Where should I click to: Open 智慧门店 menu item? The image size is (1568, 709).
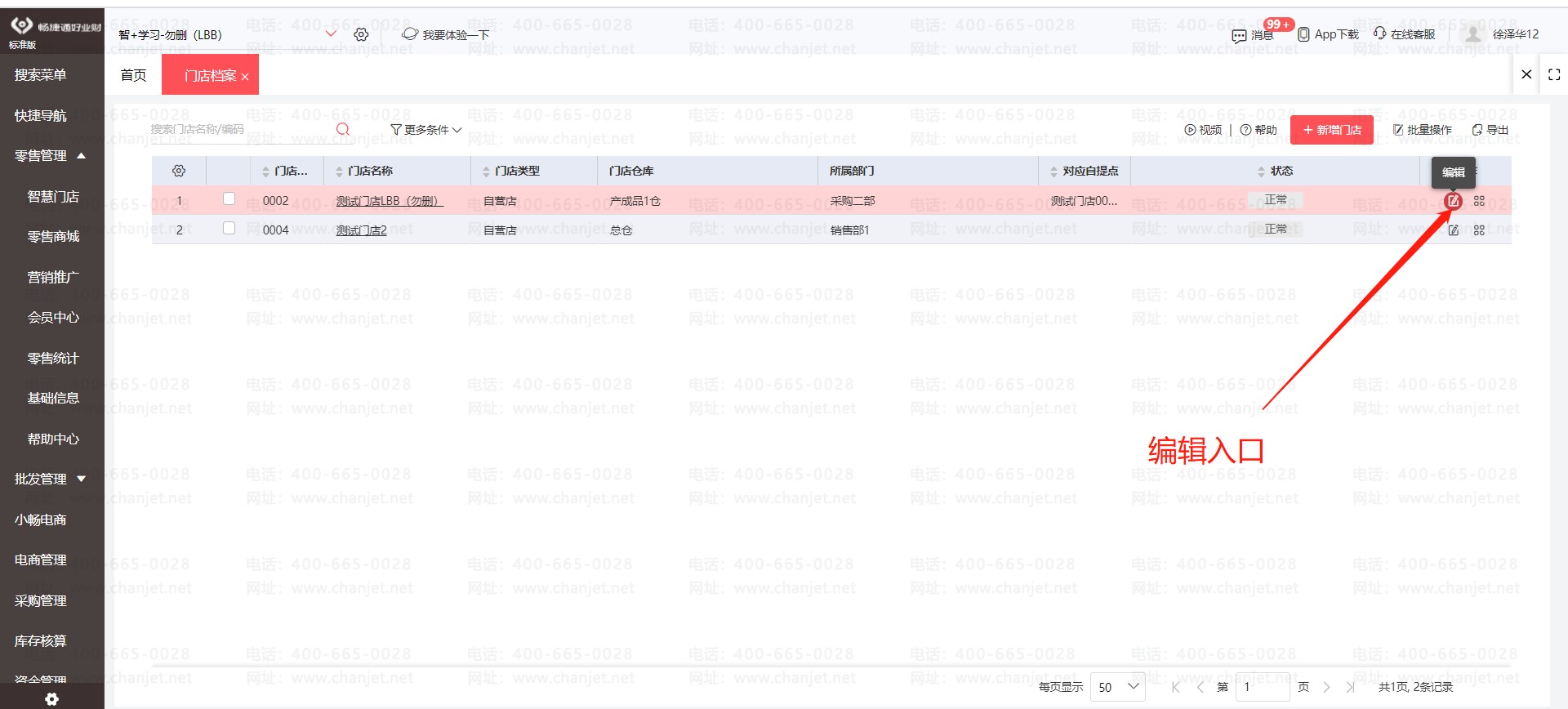(52, 196)
